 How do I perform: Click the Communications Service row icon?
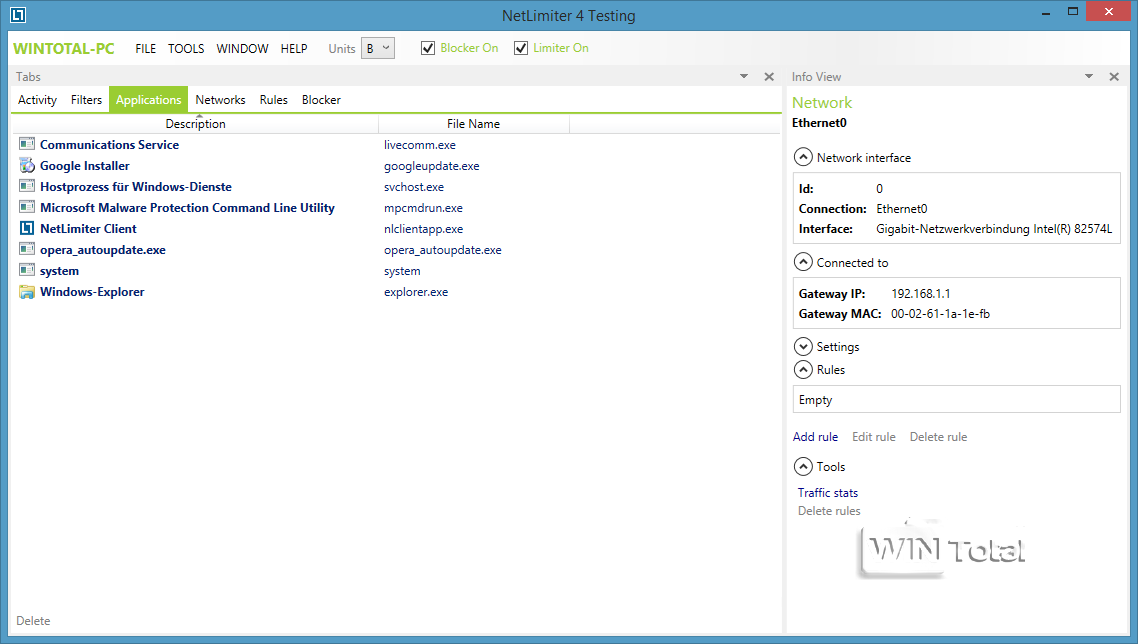pos(27,145)
